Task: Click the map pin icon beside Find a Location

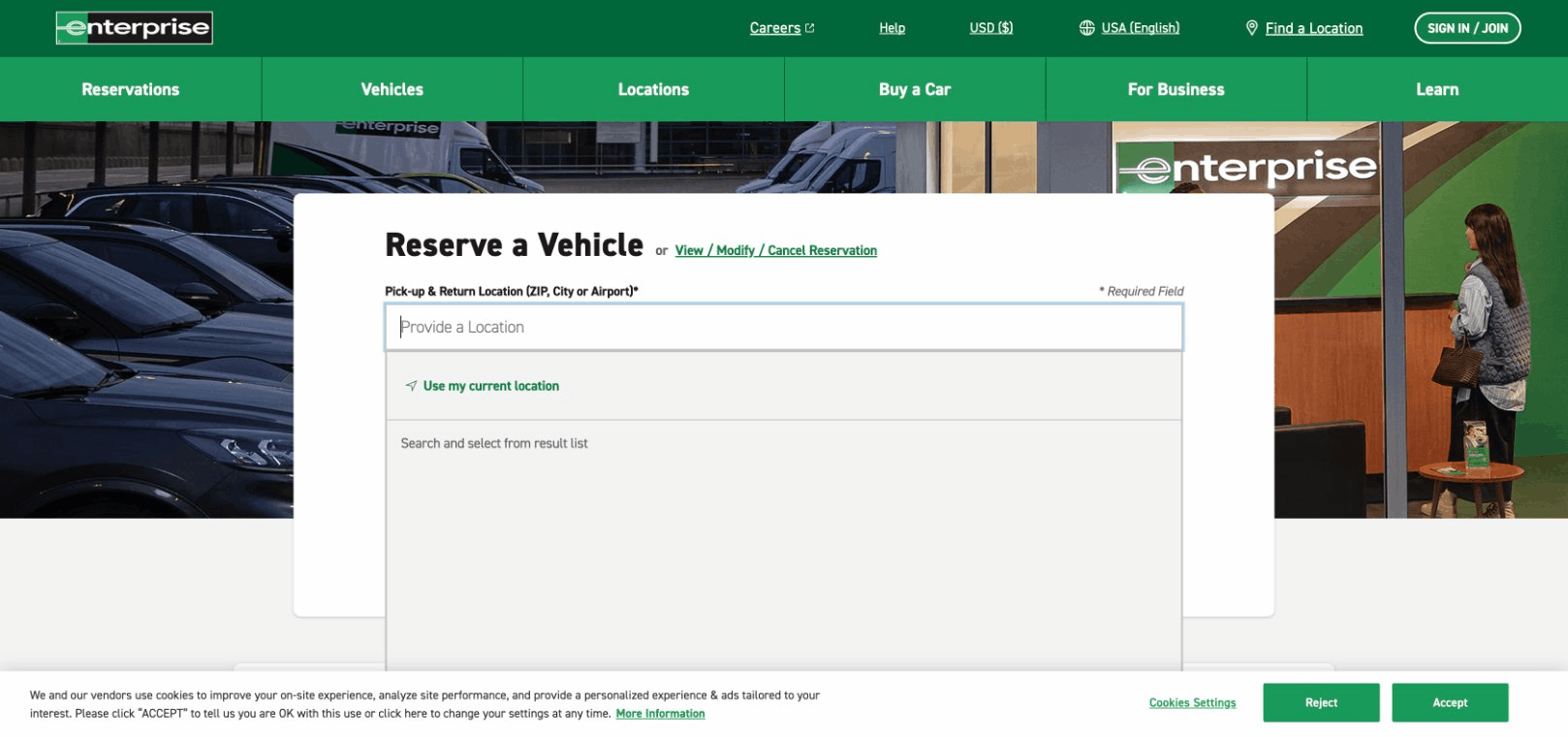Action: [x=1251, y=28]
